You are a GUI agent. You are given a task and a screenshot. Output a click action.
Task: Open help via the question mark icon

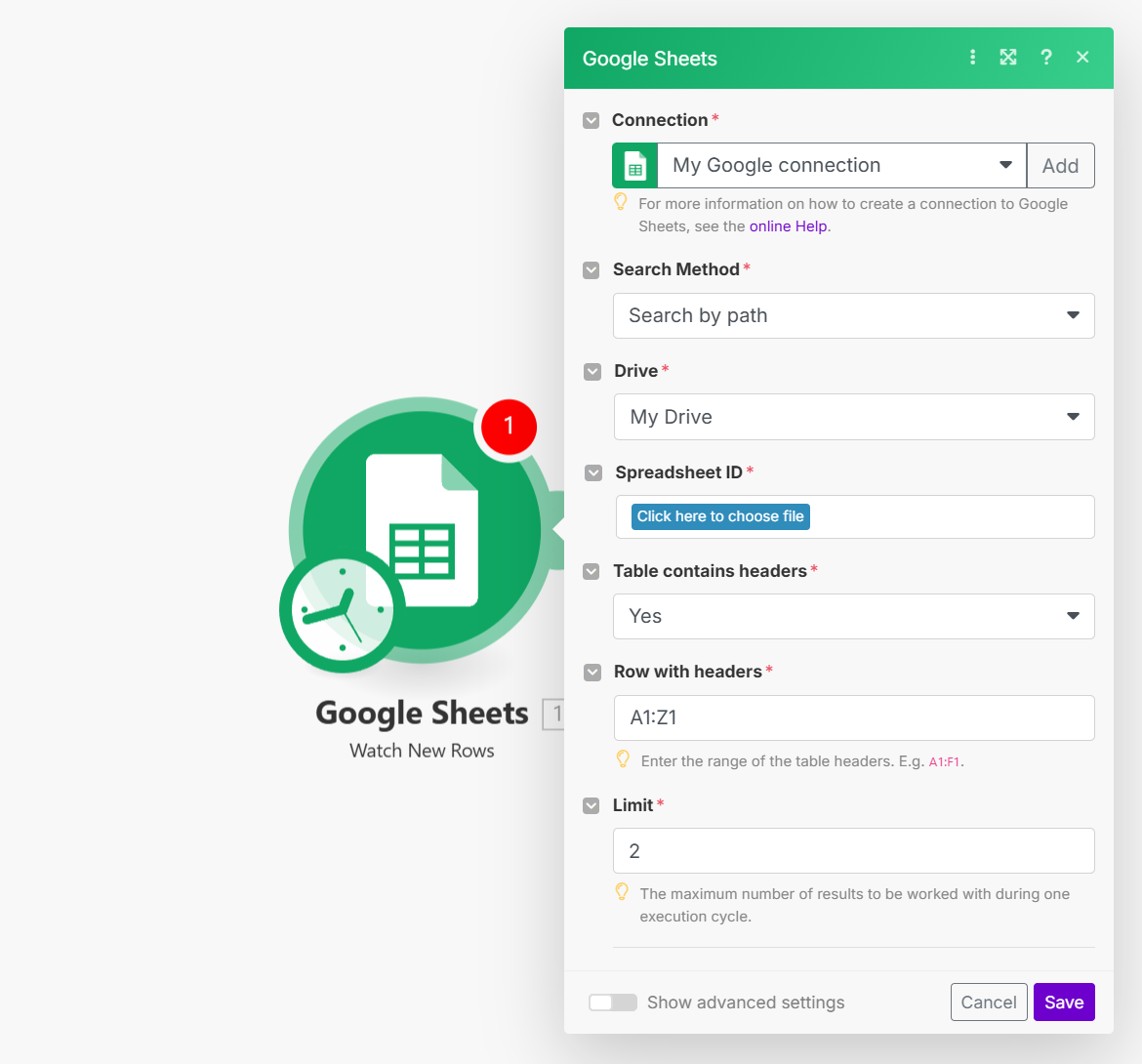click(1046, 58)
